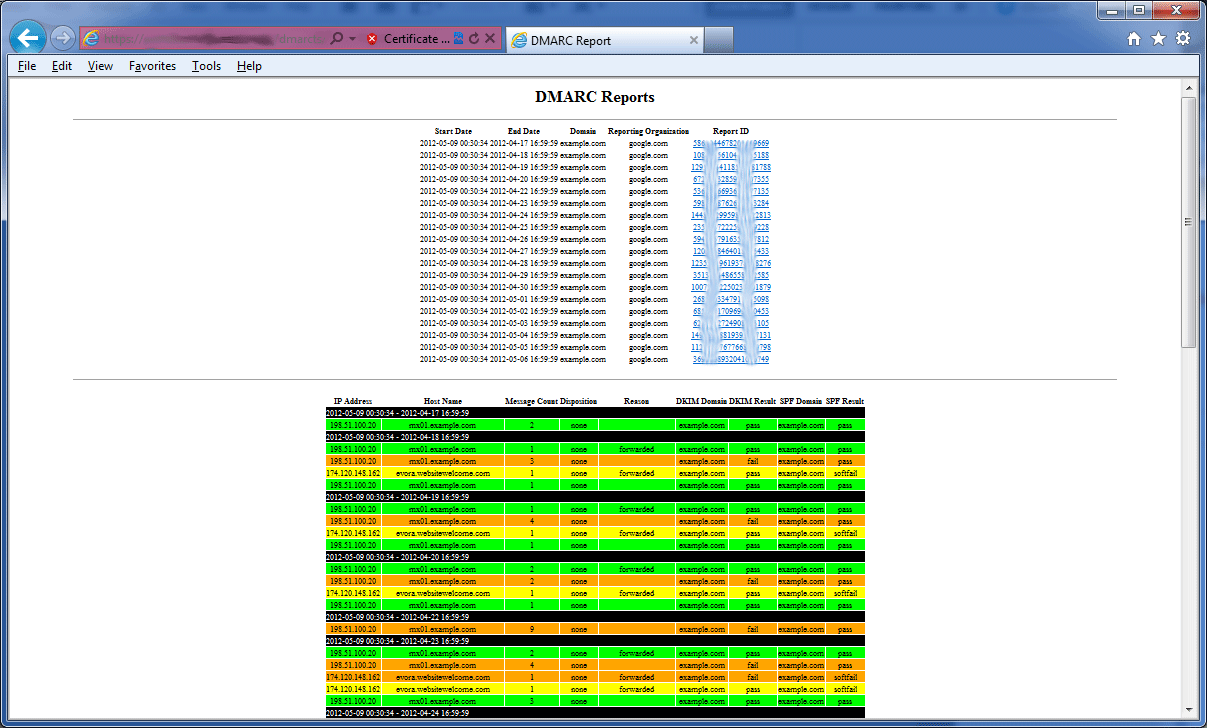Click the DKIM Domain column header
The image size is (1207, 728).
[701, 401]
